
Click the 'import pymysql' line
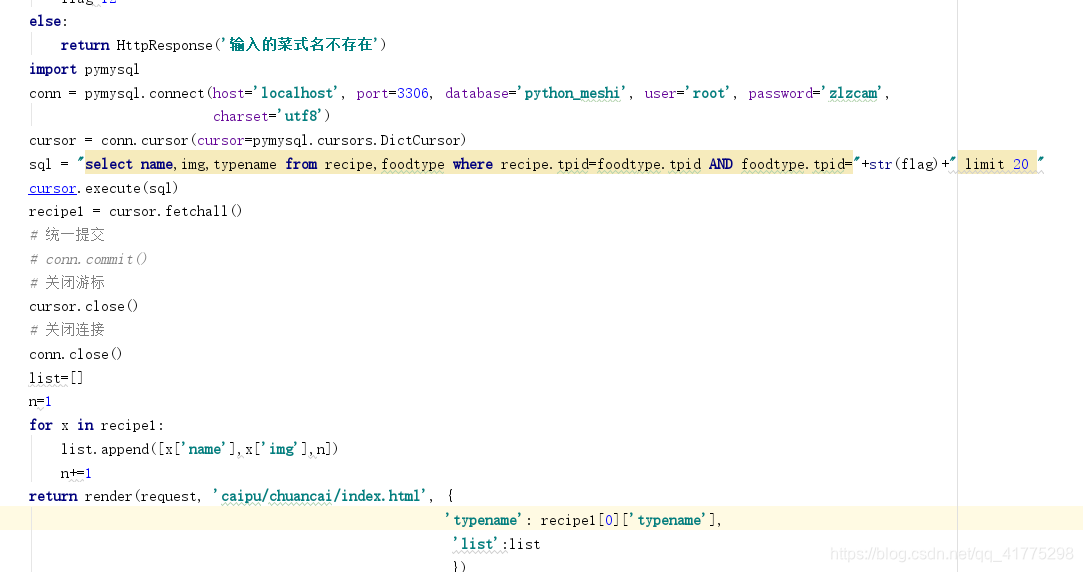[x=84, y=69]
